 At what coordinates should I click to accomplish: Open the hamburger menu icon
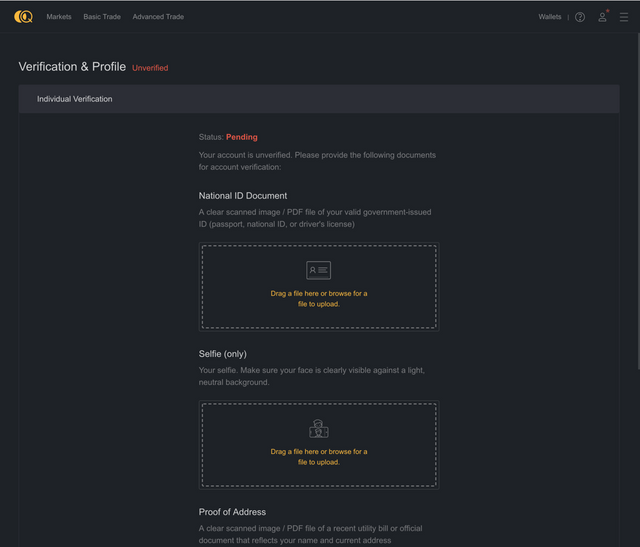(623, 17)
